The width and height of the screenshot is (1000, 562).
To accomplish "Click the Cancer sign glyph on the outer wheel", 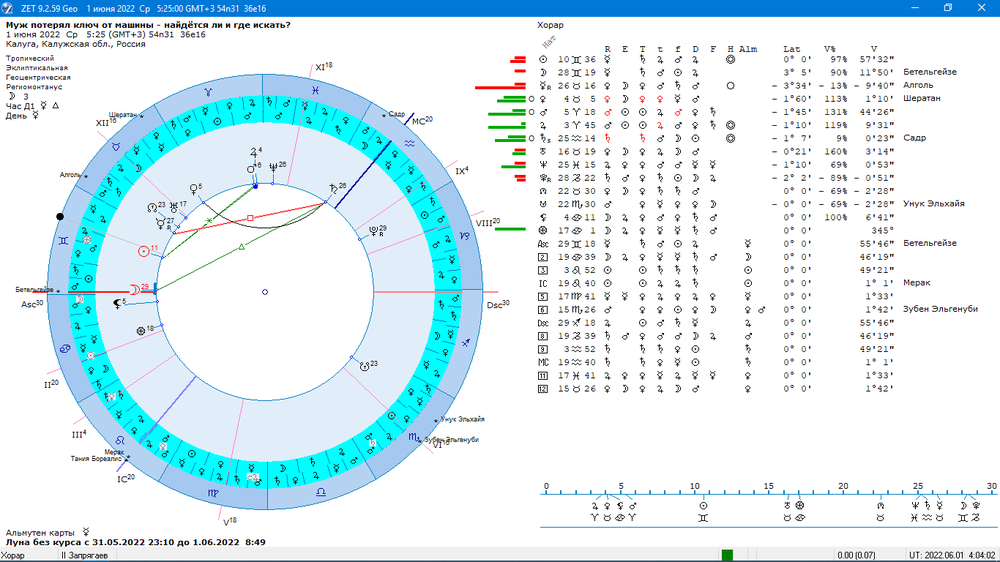I will [65, 349].
